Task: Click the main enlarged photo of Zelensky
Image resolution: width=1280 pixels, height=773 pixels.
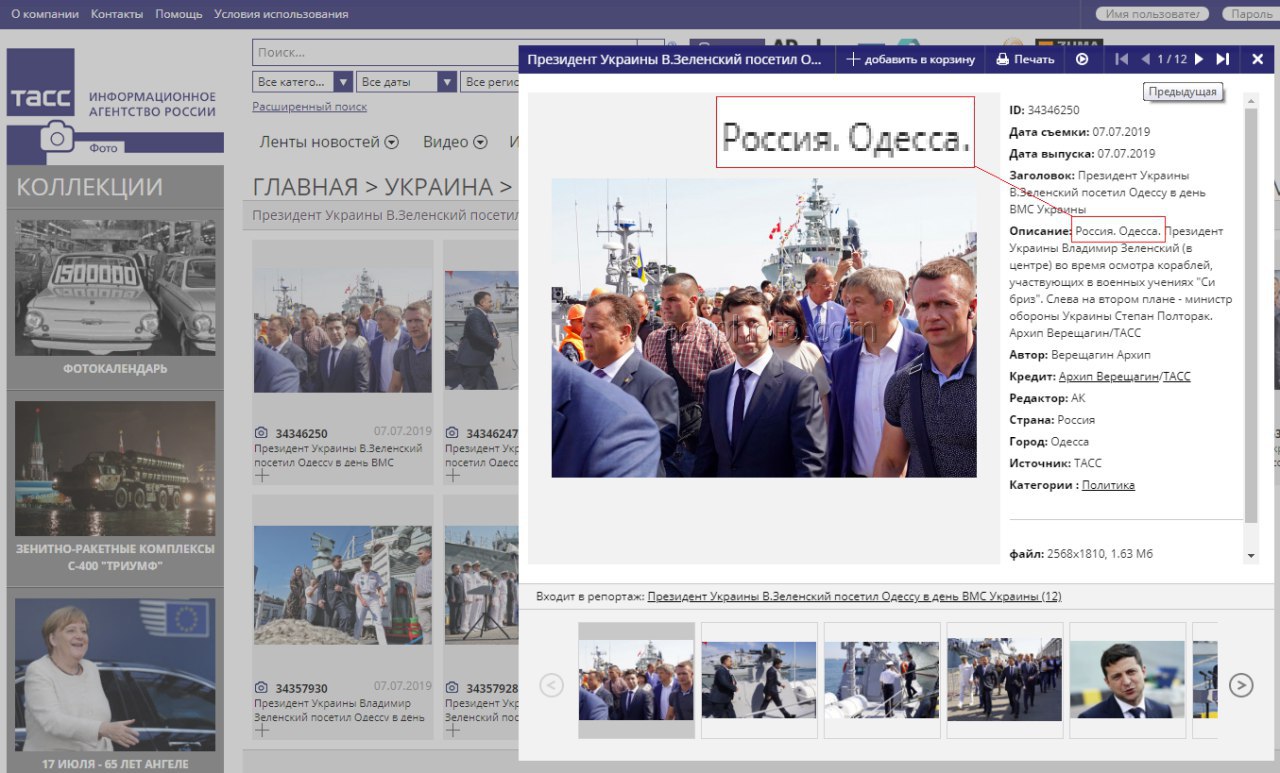Action: tap(764, 327)
